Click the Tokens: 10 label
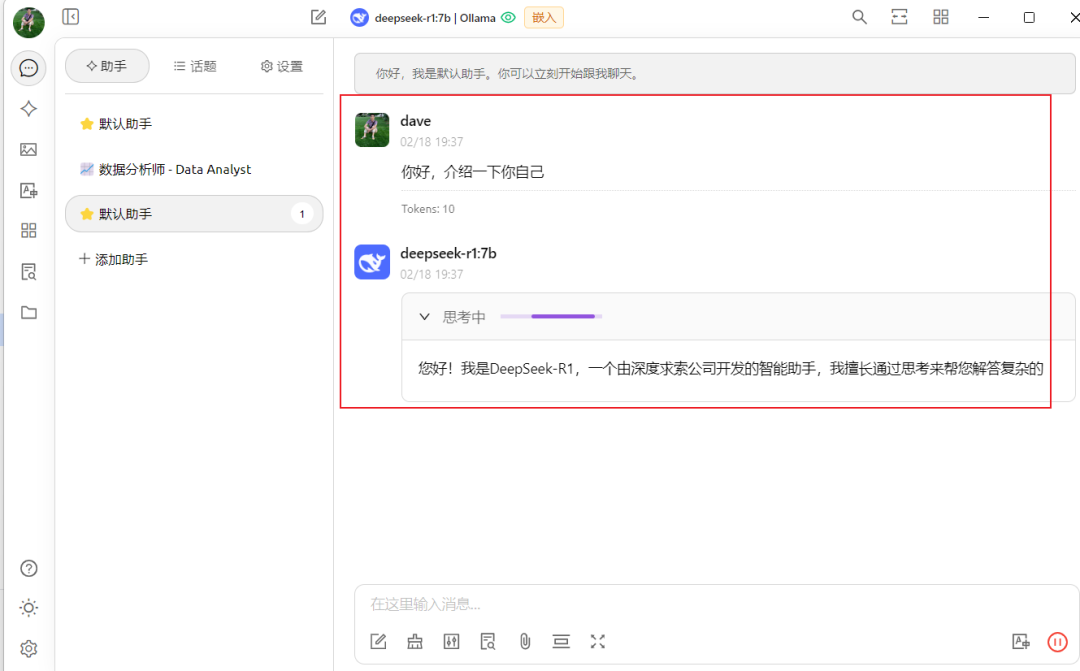1080x671 pixels. coord(428,209)
